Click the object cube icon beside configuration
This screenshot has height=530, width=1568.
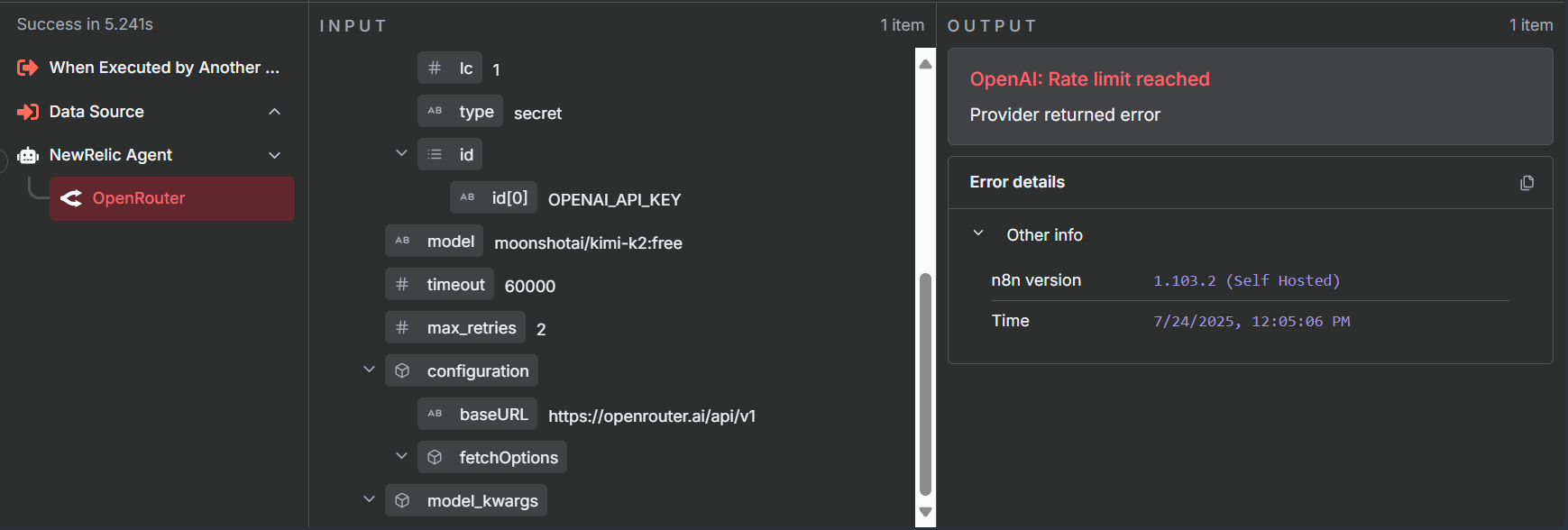(x=402, y=370)
